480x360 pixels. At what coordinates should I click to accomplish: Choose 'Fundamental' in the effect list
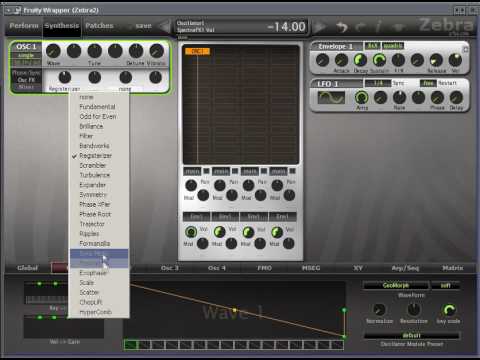99,107
